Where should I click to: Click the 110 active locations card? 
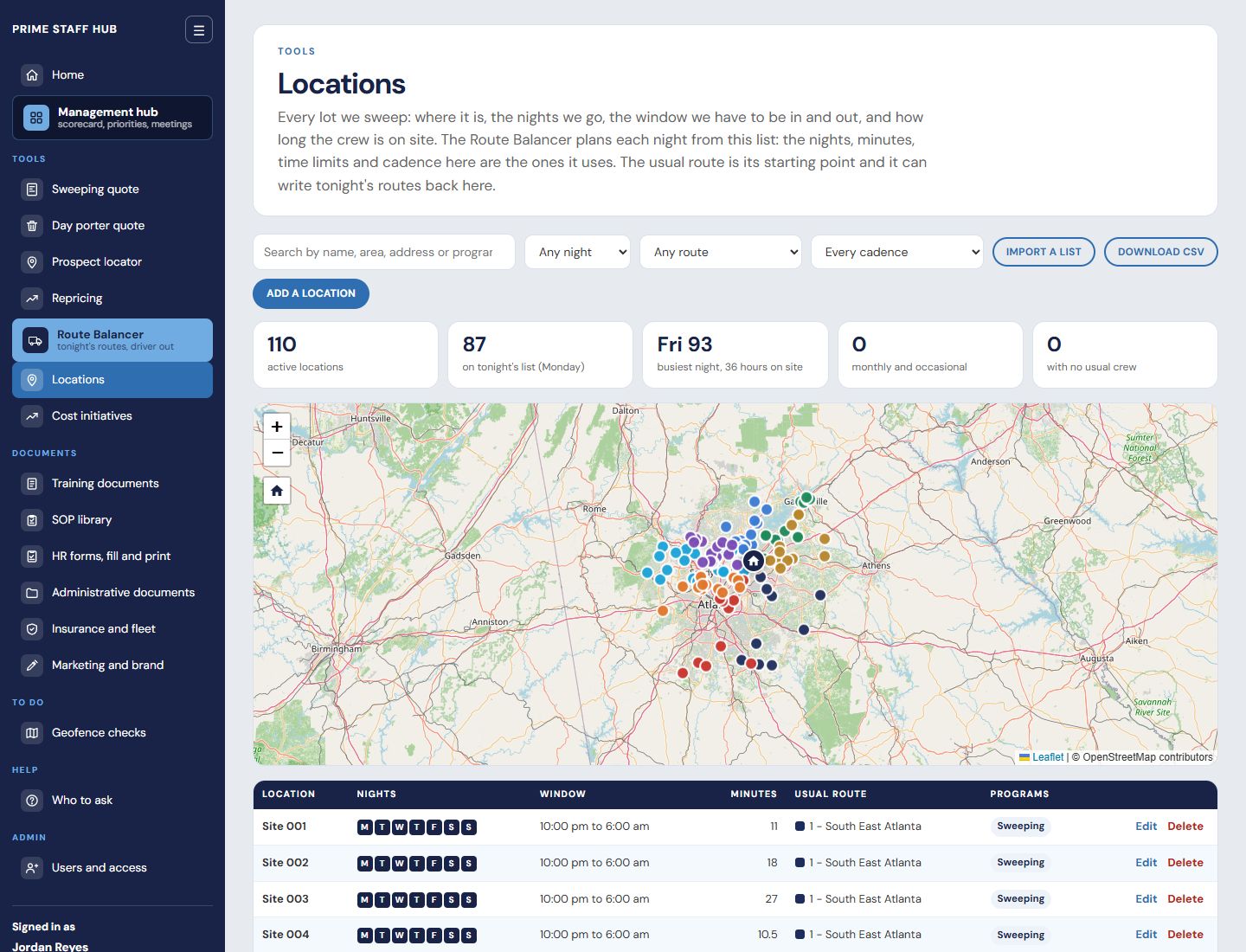pos(345,355)
